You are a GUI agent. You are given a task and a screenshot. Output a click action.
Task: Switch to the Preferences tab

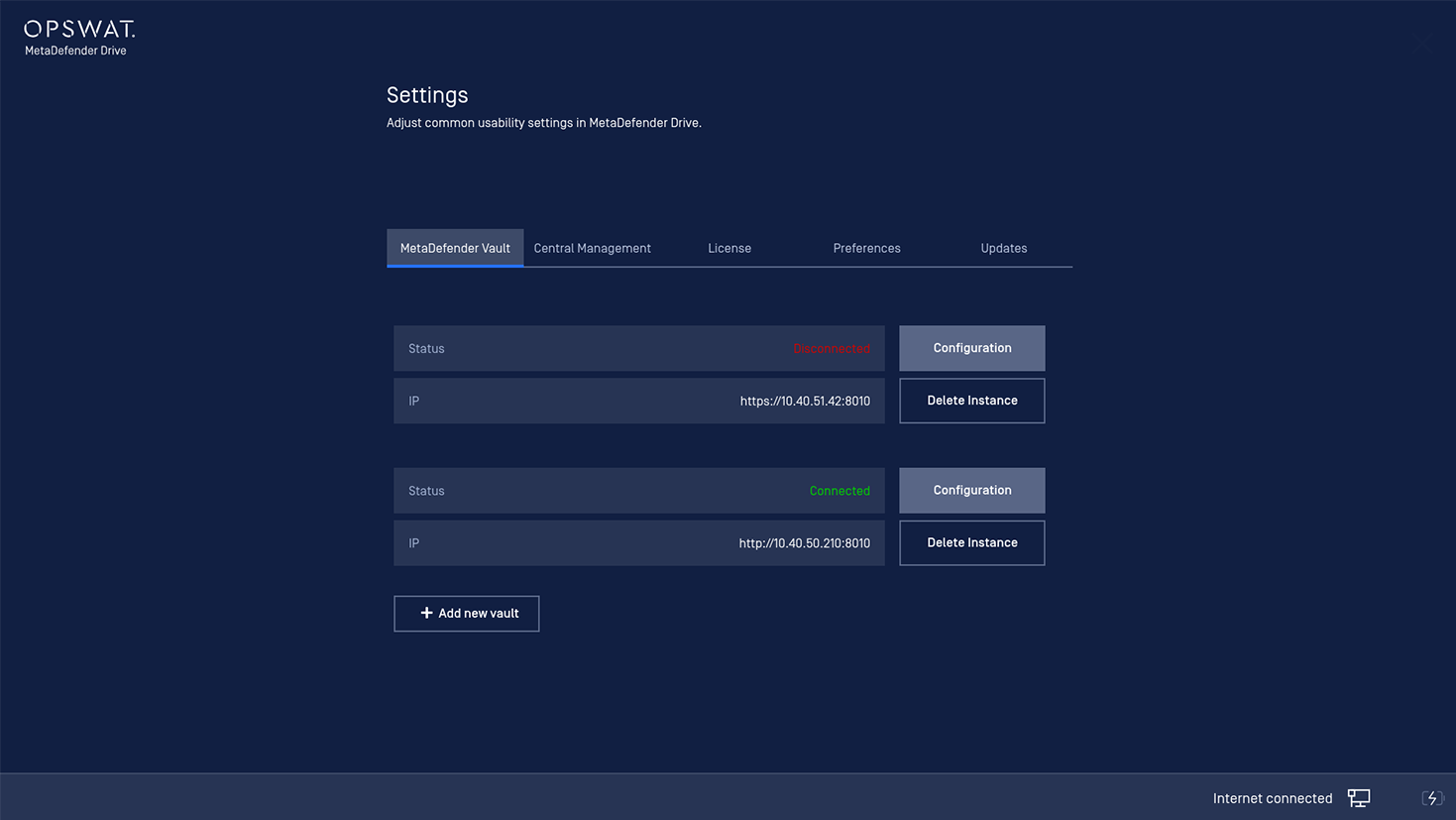pos(866,248)
